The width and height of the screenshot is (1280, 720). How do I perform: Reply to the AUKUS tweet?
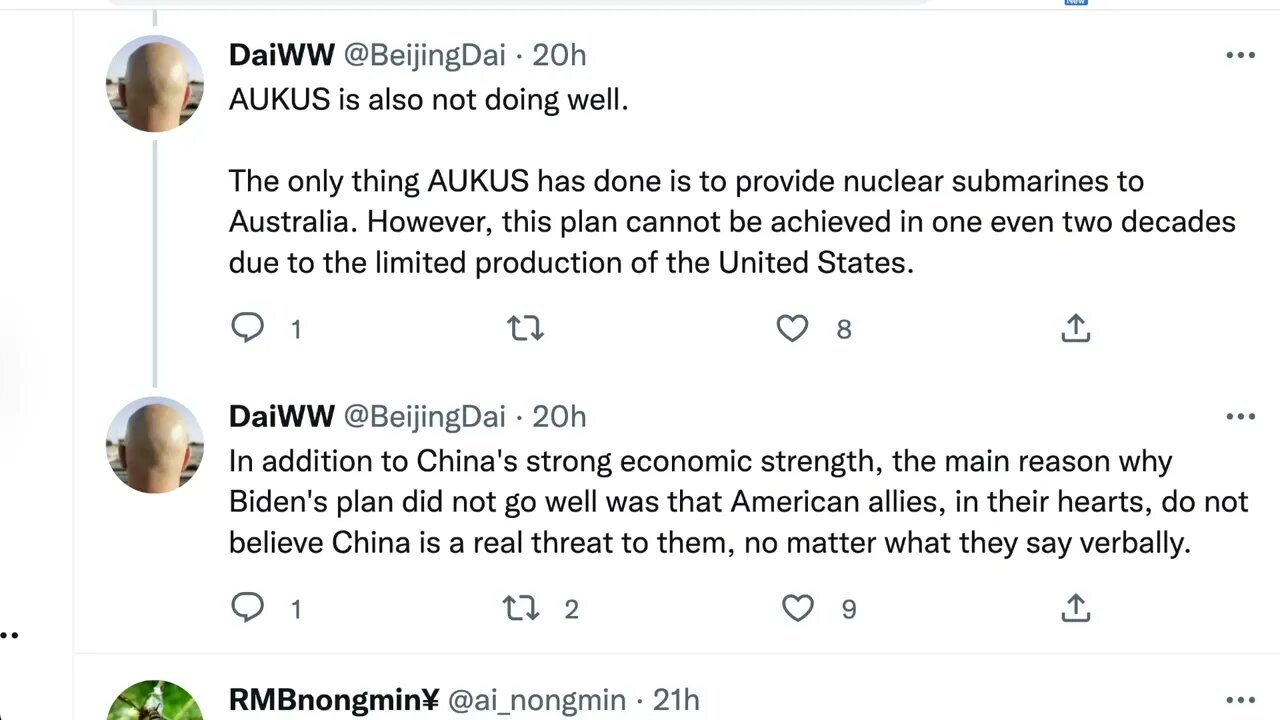click(247, 328)
